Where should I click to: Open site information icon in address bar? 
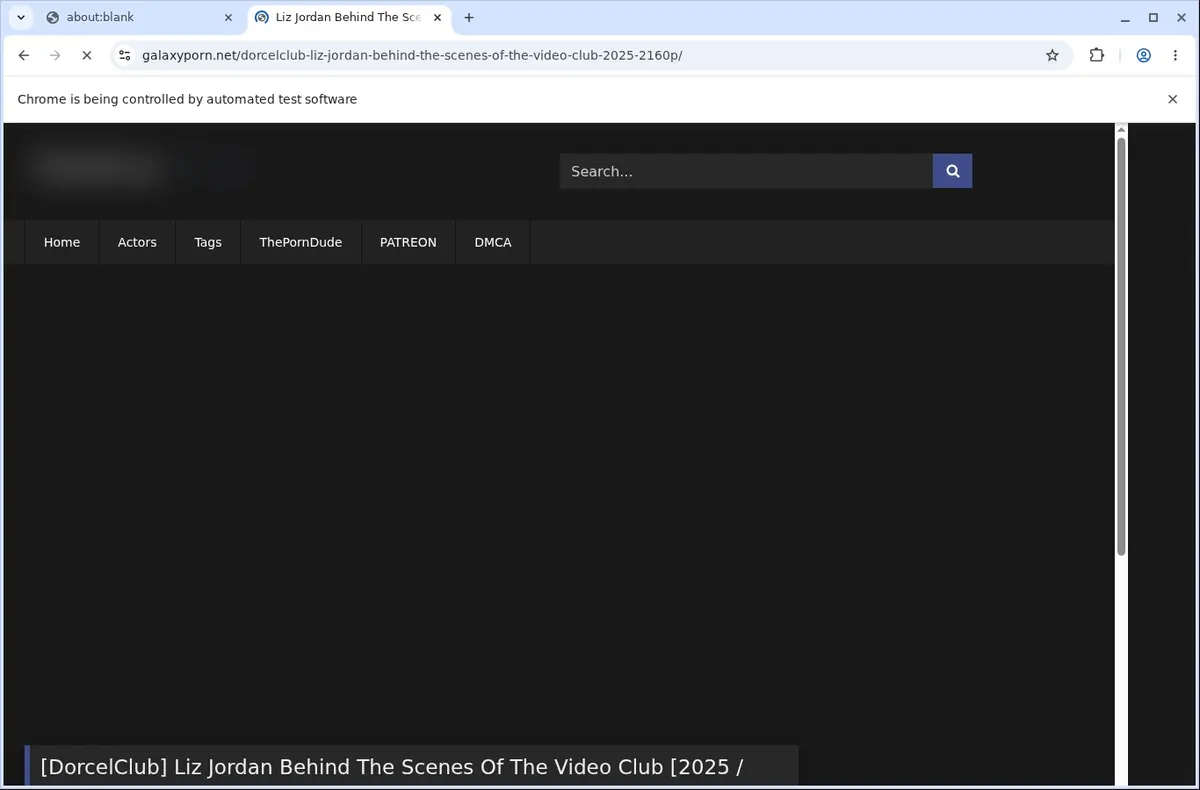pos(125,56)
